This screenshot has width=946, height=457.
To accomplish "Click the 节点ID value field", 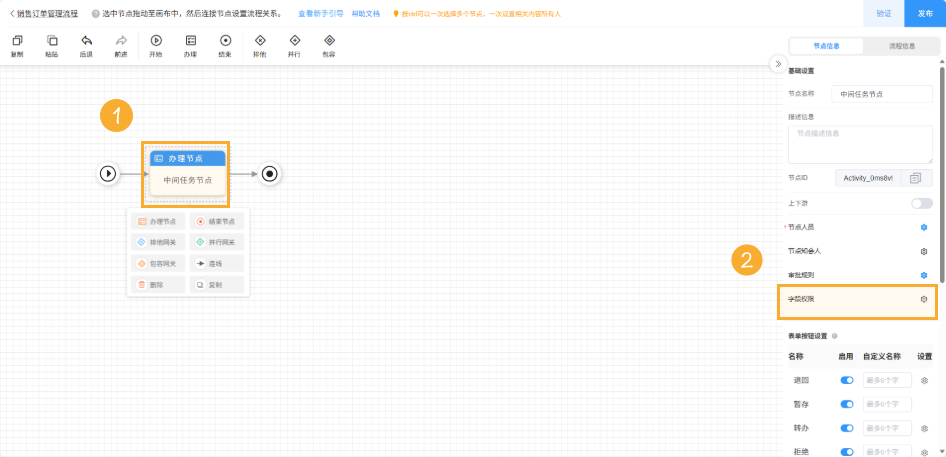I will point(868,177).
